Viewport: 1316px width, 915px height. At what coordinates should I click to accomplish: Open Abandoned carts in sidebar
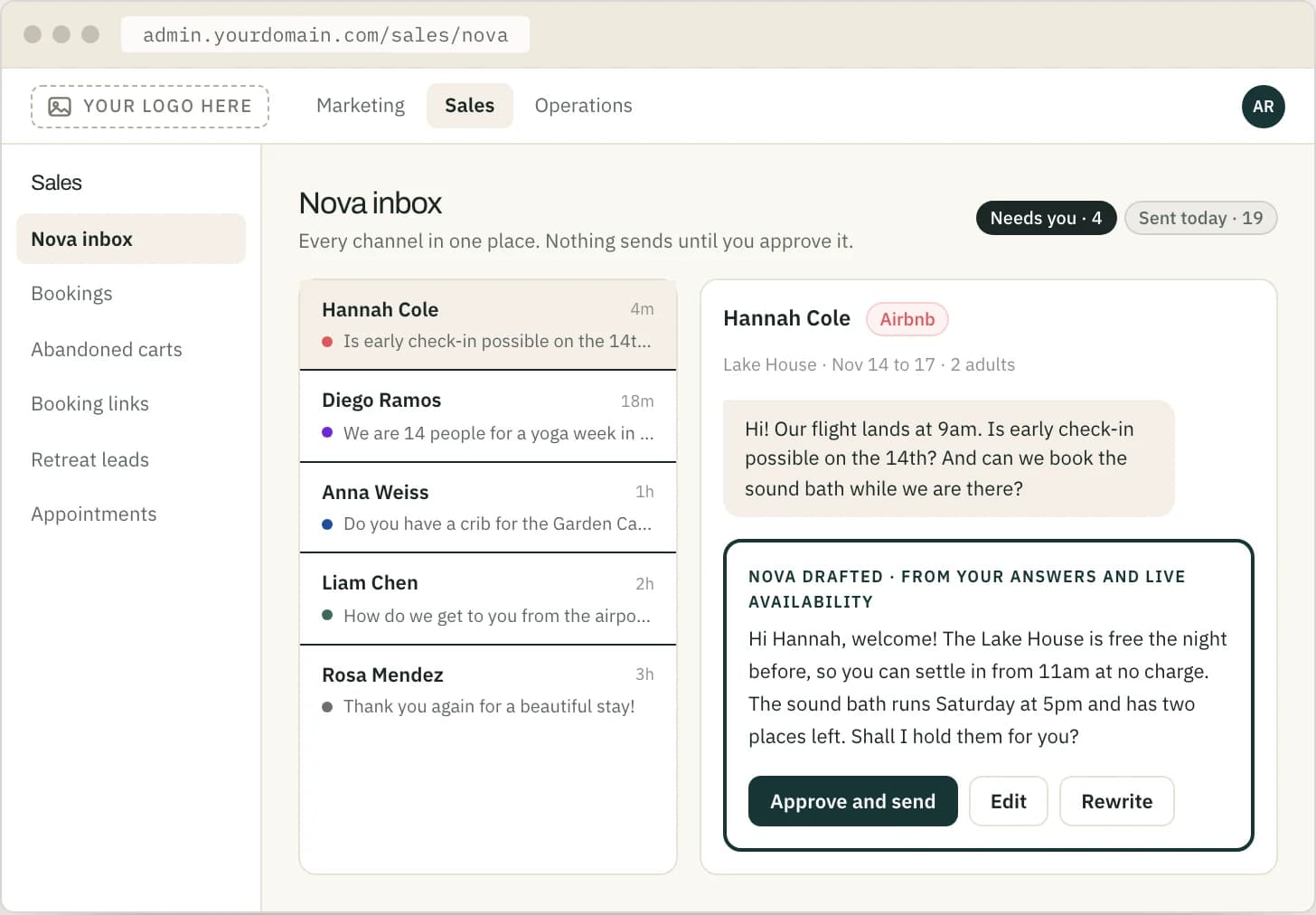(107, 350)
